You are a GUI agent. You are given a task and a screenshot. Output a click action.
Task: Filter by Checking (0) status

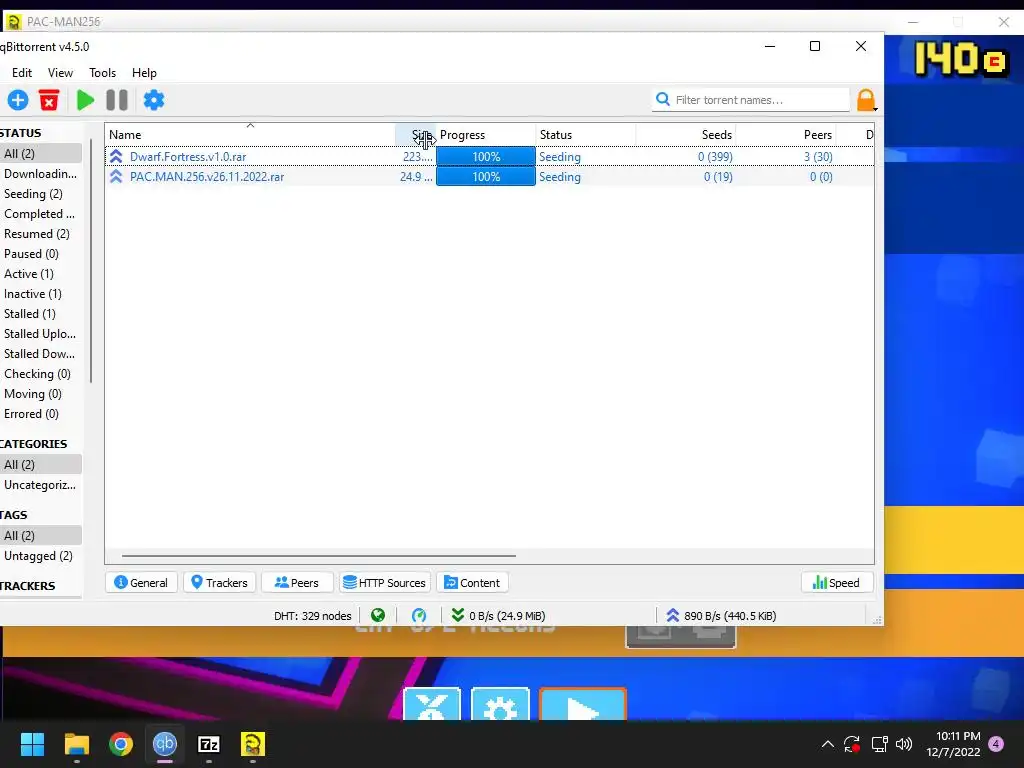[x=40, y=374]
